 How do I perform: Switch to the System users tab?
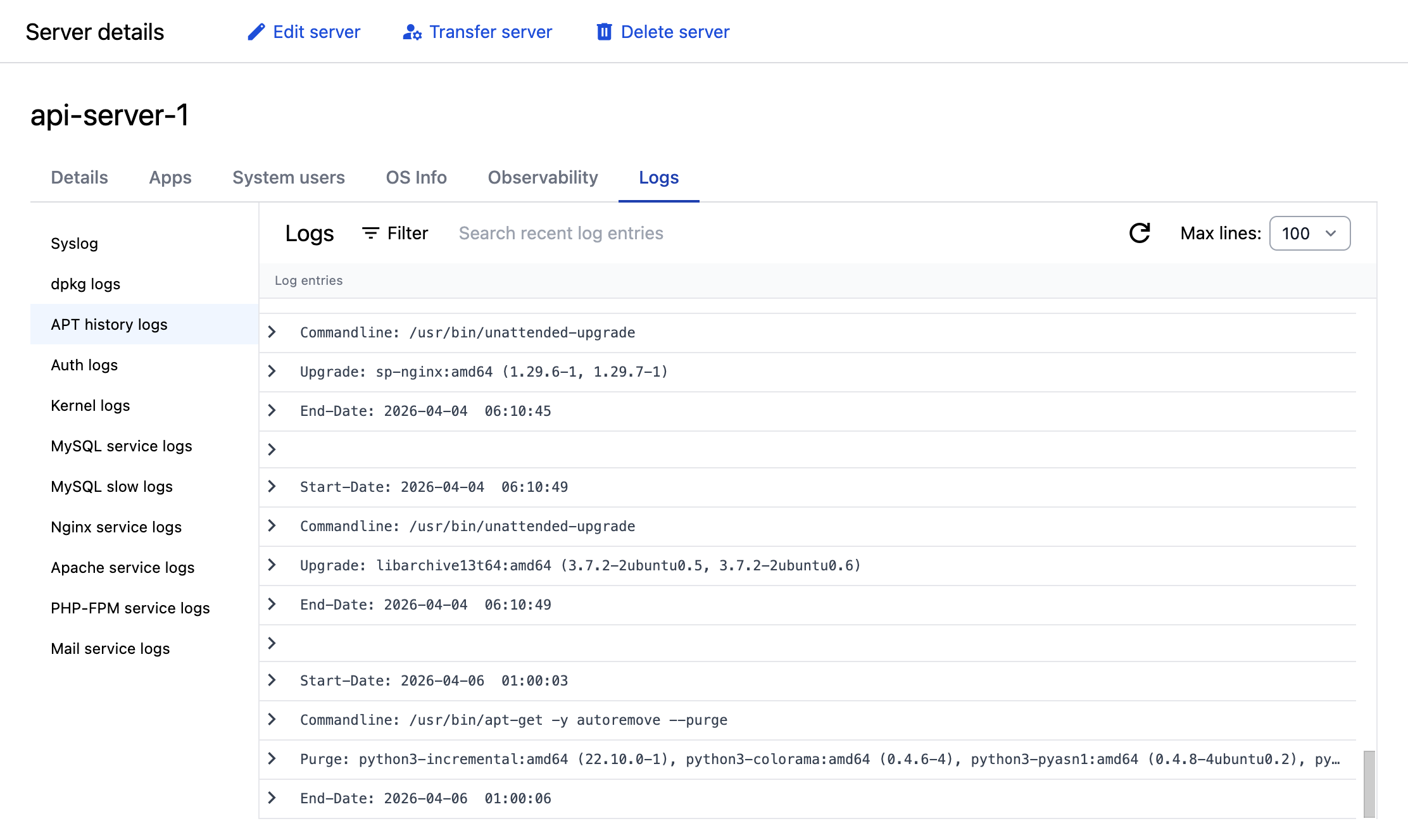[288, 177]
